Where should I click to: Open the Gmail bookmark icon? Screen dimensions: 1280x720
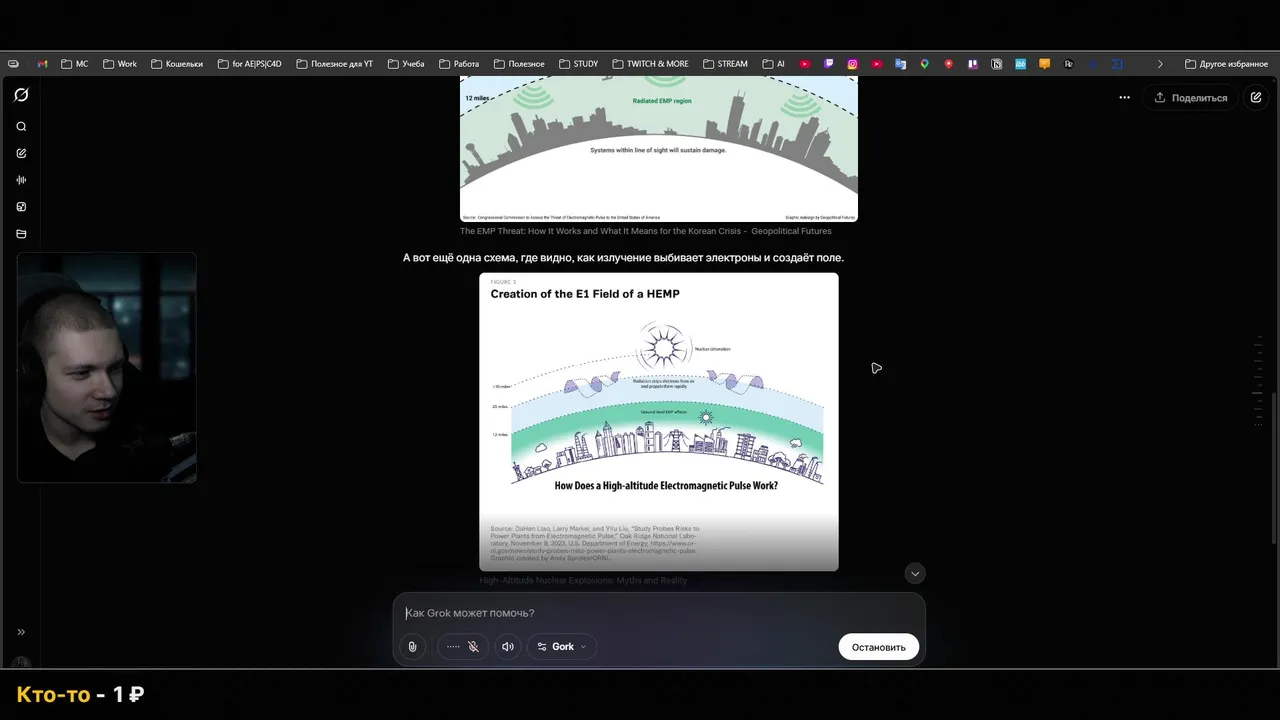click(x=43, y=64)
